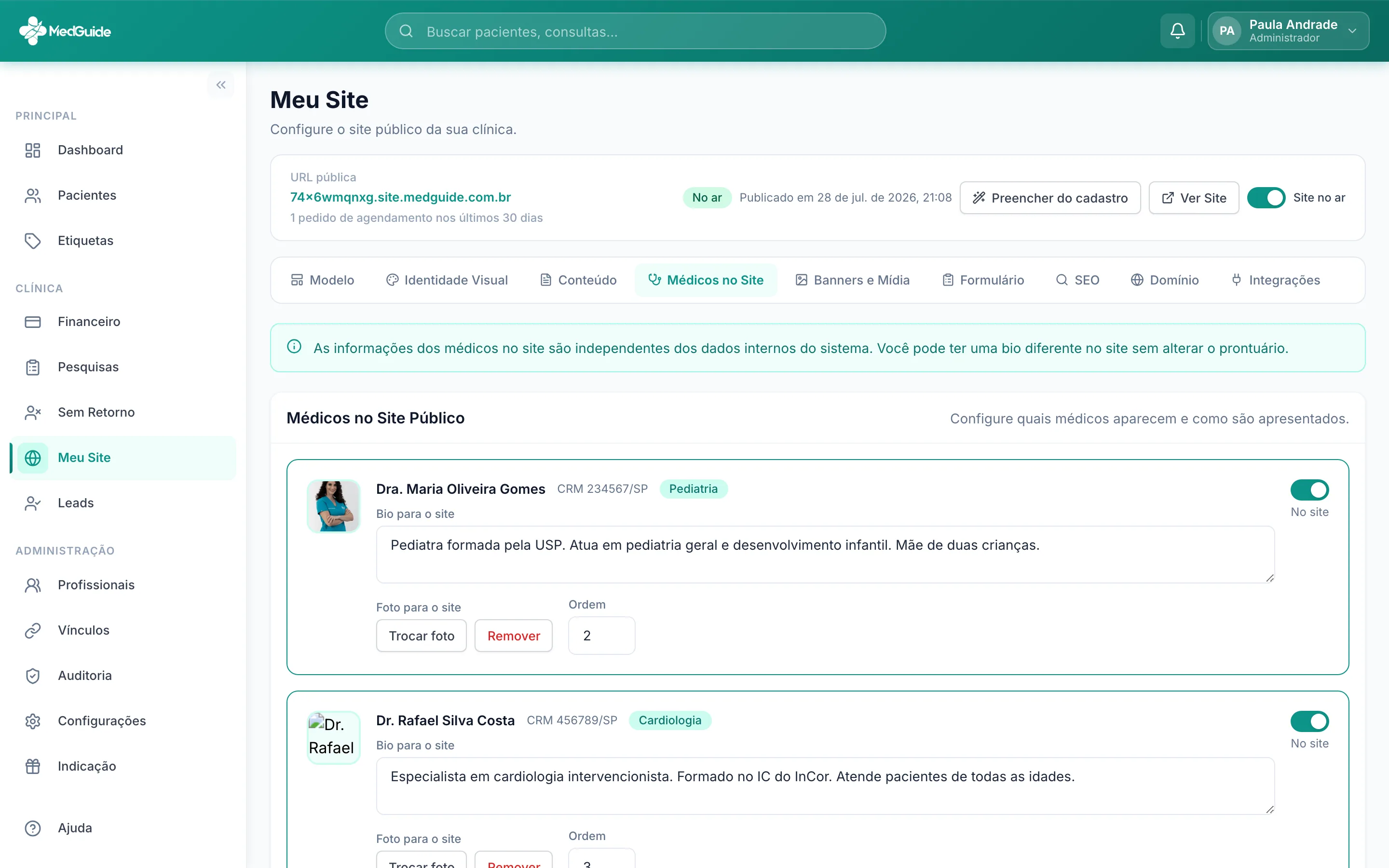The height and width of the screenshot is (868, 1389).
Task: Click Dra. Maria Oliveira Gomes photo thumbnail
Action: point(333,506)
